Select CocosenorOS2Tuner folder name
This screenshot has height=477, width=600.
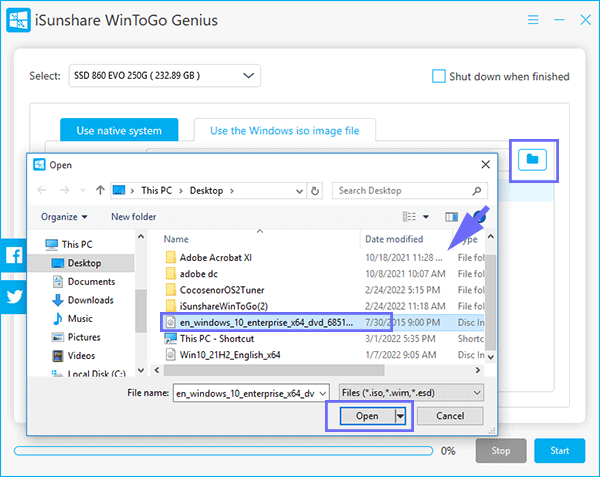click(222, 290)
